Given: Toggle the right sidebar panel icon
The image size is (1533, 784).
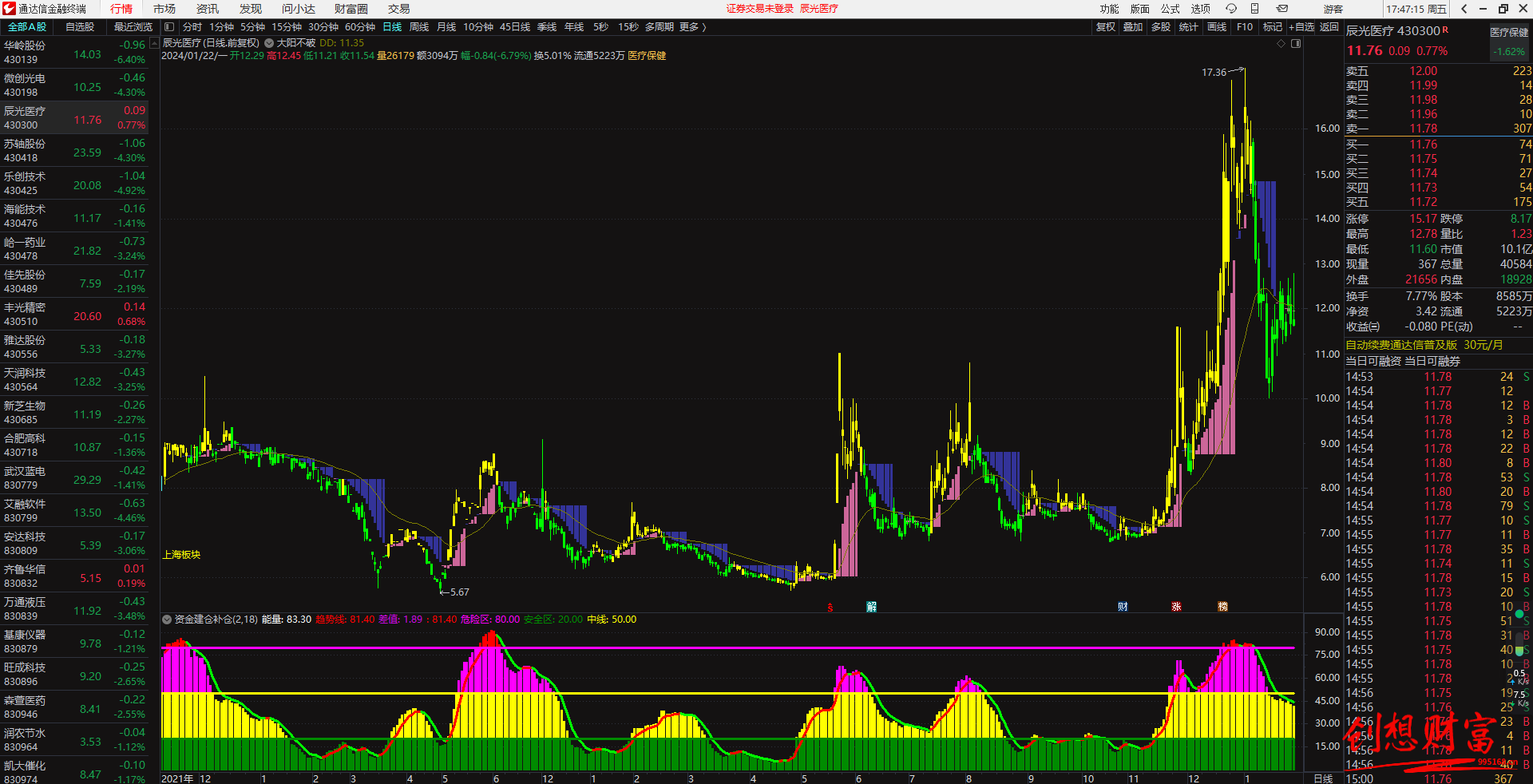Looking at the screenshot, I should coord(1296,43).
